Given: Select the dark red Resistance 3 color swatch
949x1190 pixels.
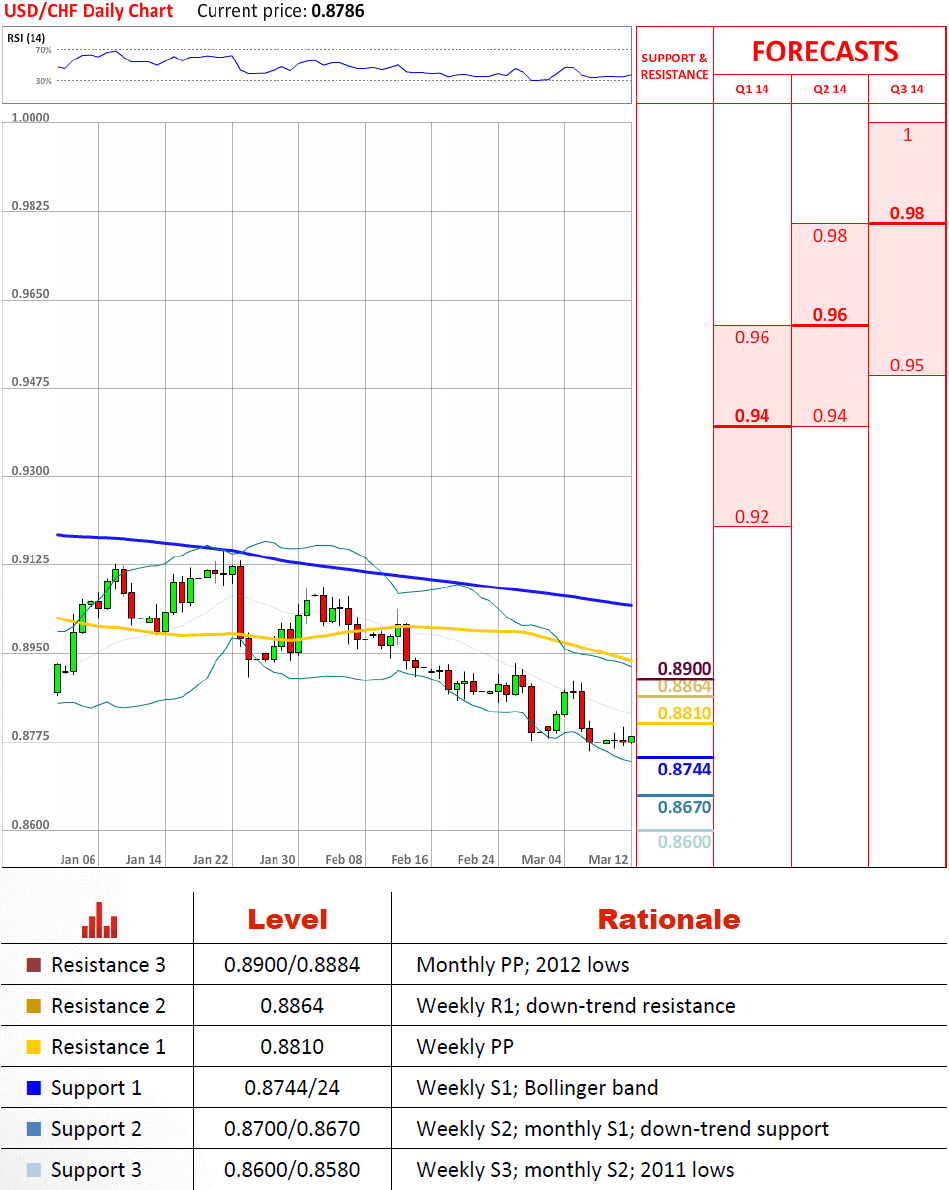Looking at the screenshot, I should coord(34,965).
